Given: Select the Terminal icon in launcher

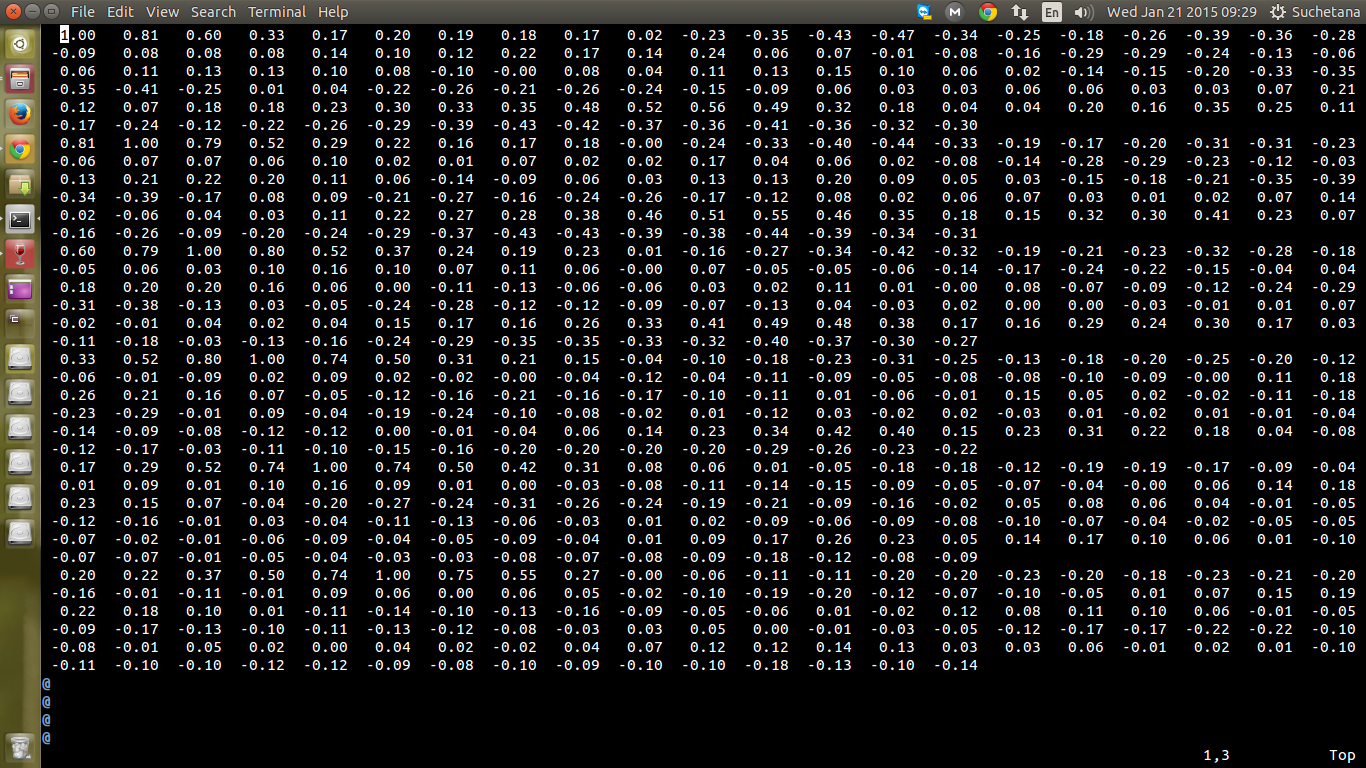Looking at the screenshot, I should point(20,219).
